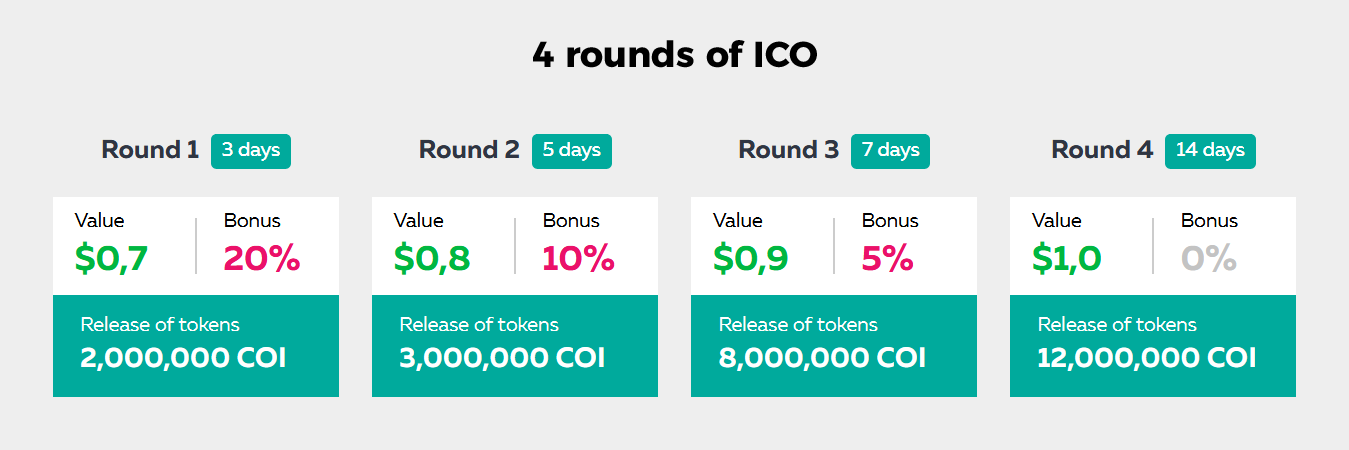1349x450 pixels.
Task: Select the 10% bonus figure
Action: click(x=578, y=259)
